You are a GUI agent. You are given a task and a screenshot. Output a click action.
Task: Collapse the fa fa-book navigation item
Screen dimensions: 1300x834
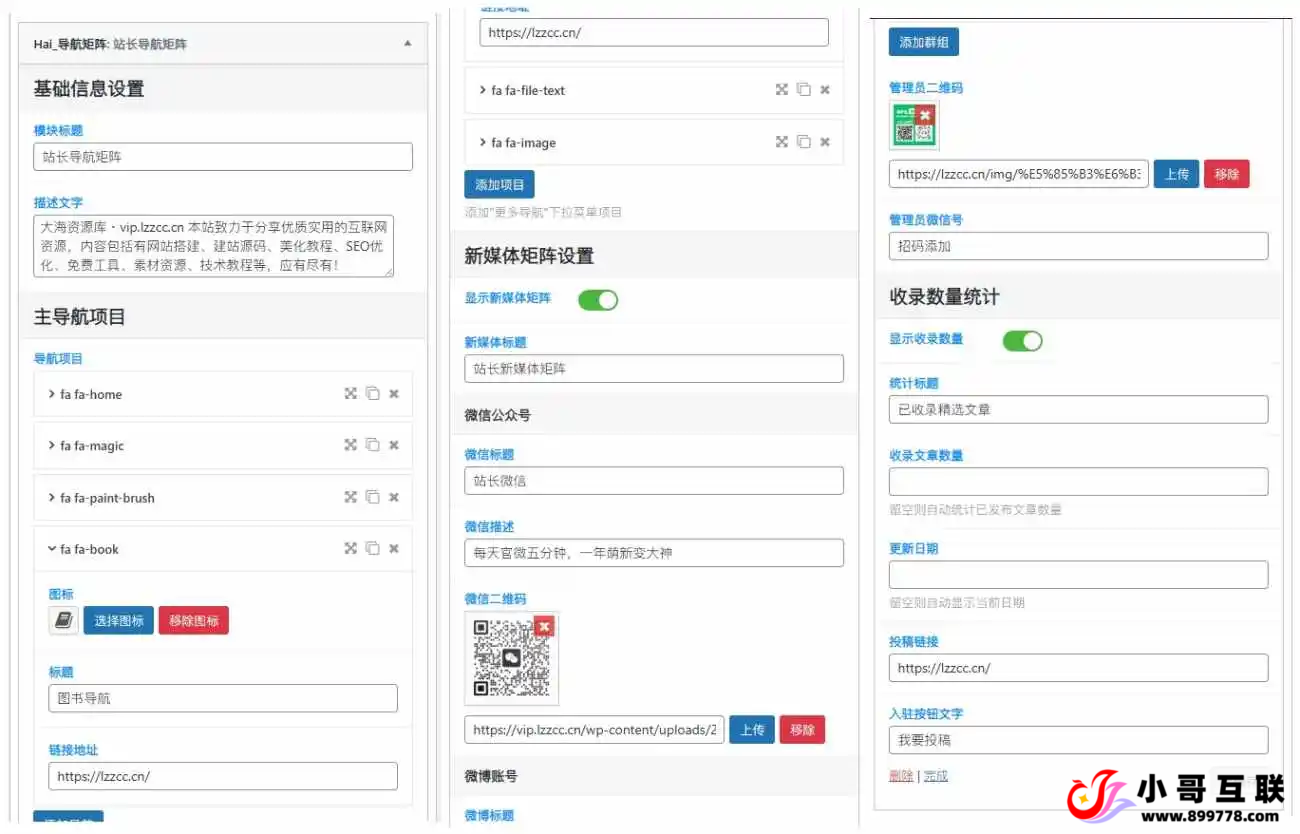pyautogui.click(x=52, y=549)
